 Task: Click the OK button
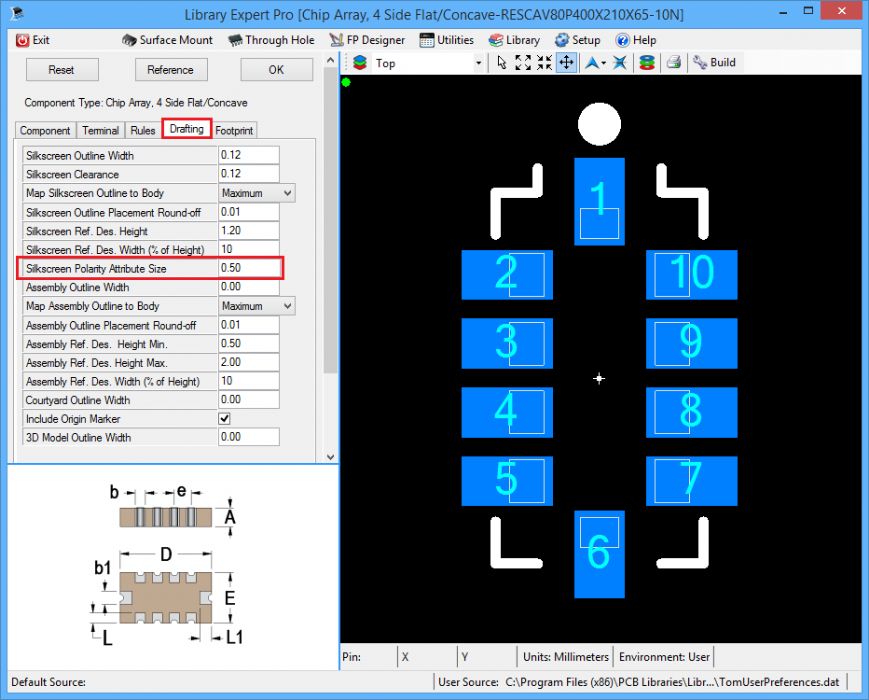click(x=276, y=70)
